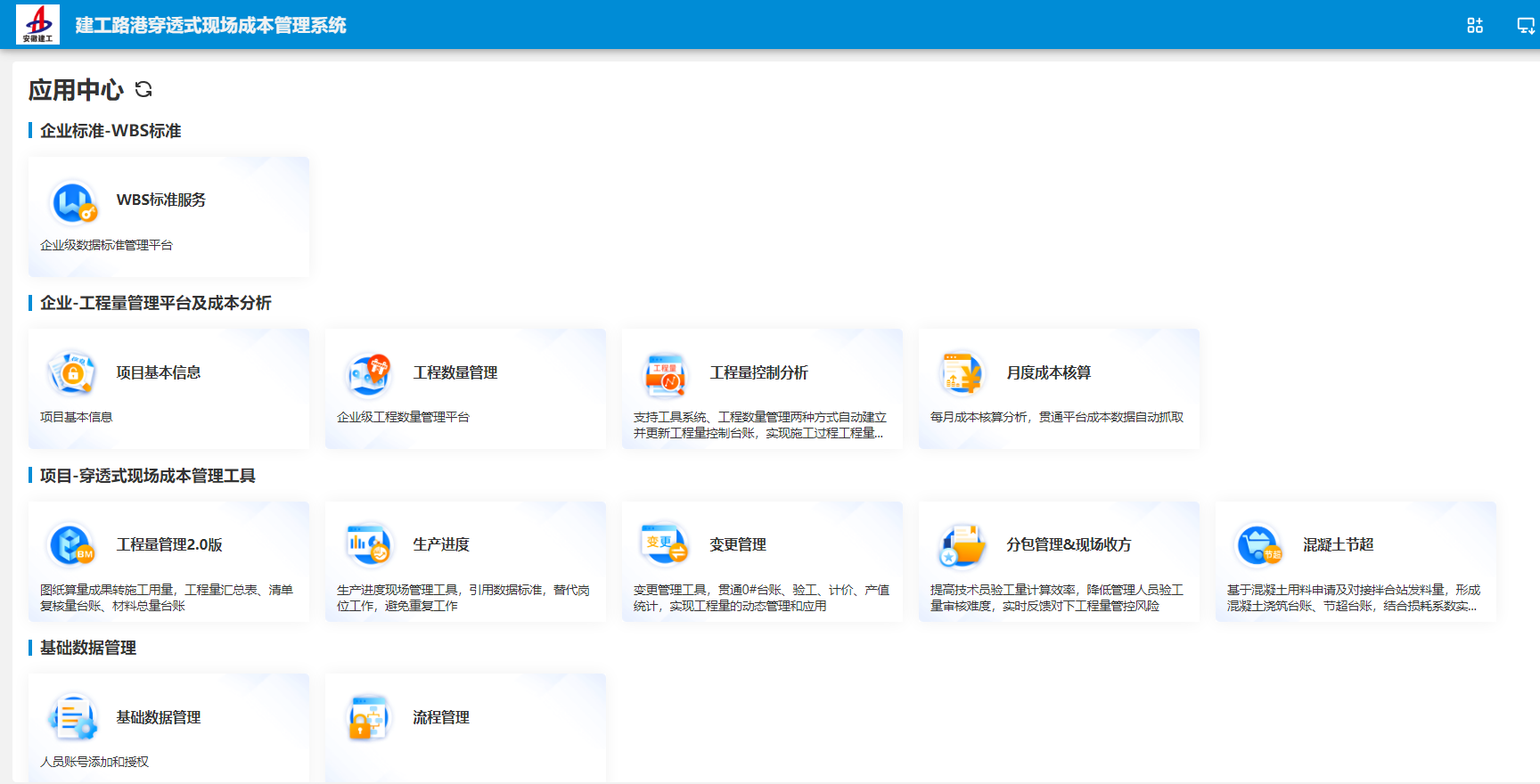This screenshot has width=1540, height=784.
Task: Click the system title 建工路港穿透式现场成本管理系统
Action: pyautogui.click(x=211, y=25)
